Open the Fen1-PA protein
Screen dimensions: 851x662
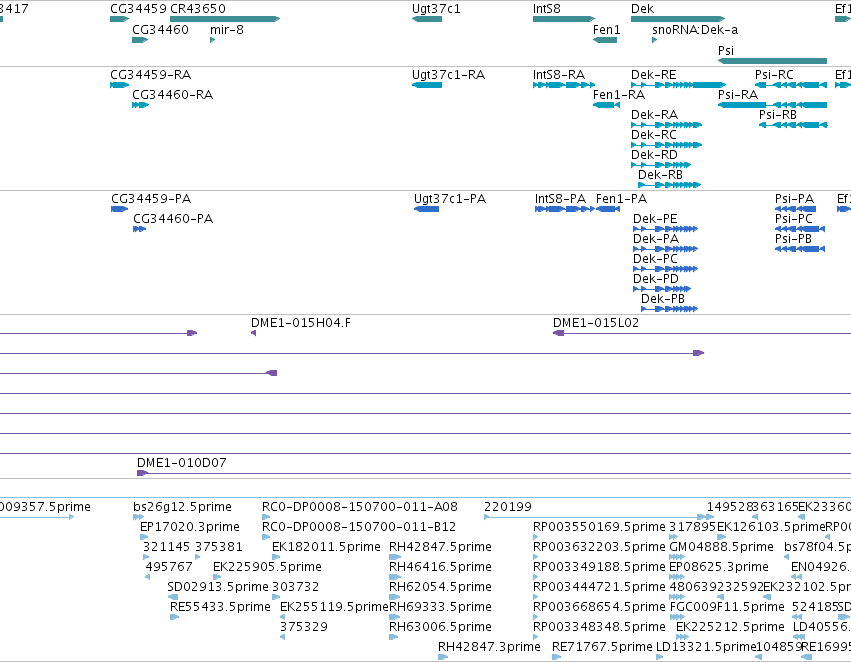point(608,209)
